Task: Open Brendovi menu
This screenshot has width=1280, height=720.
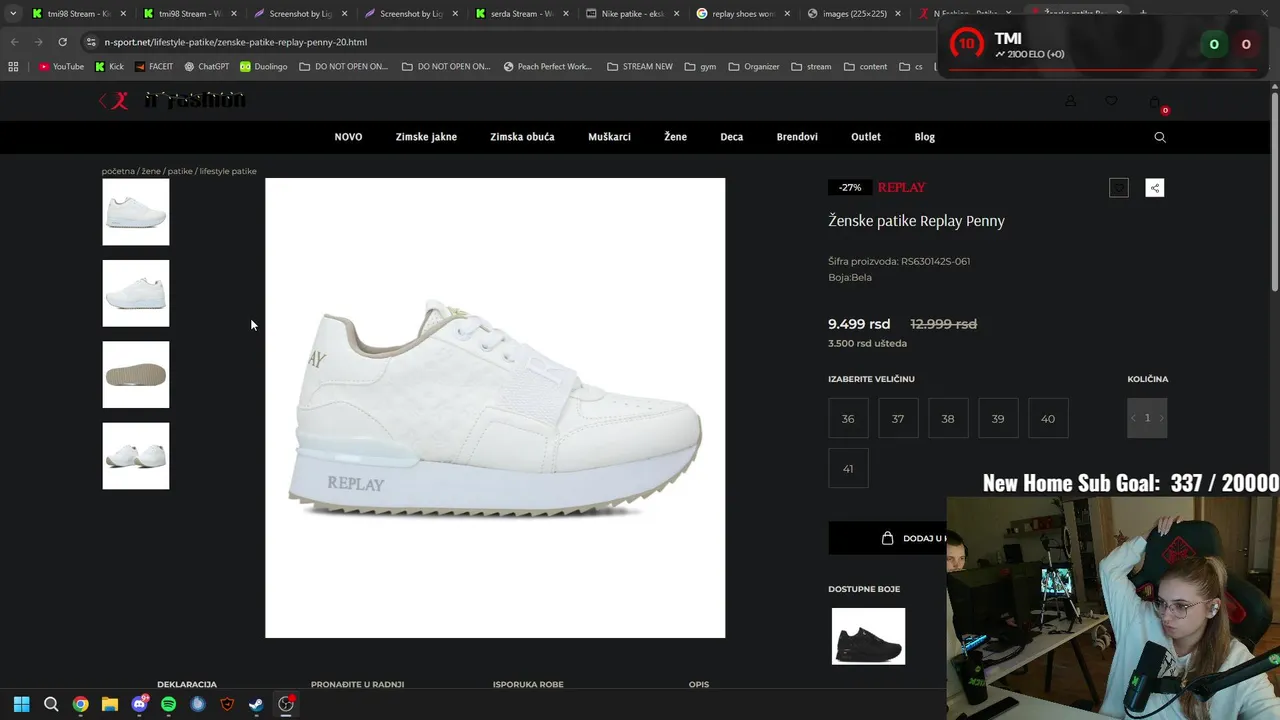Action: tap(797, 137)
